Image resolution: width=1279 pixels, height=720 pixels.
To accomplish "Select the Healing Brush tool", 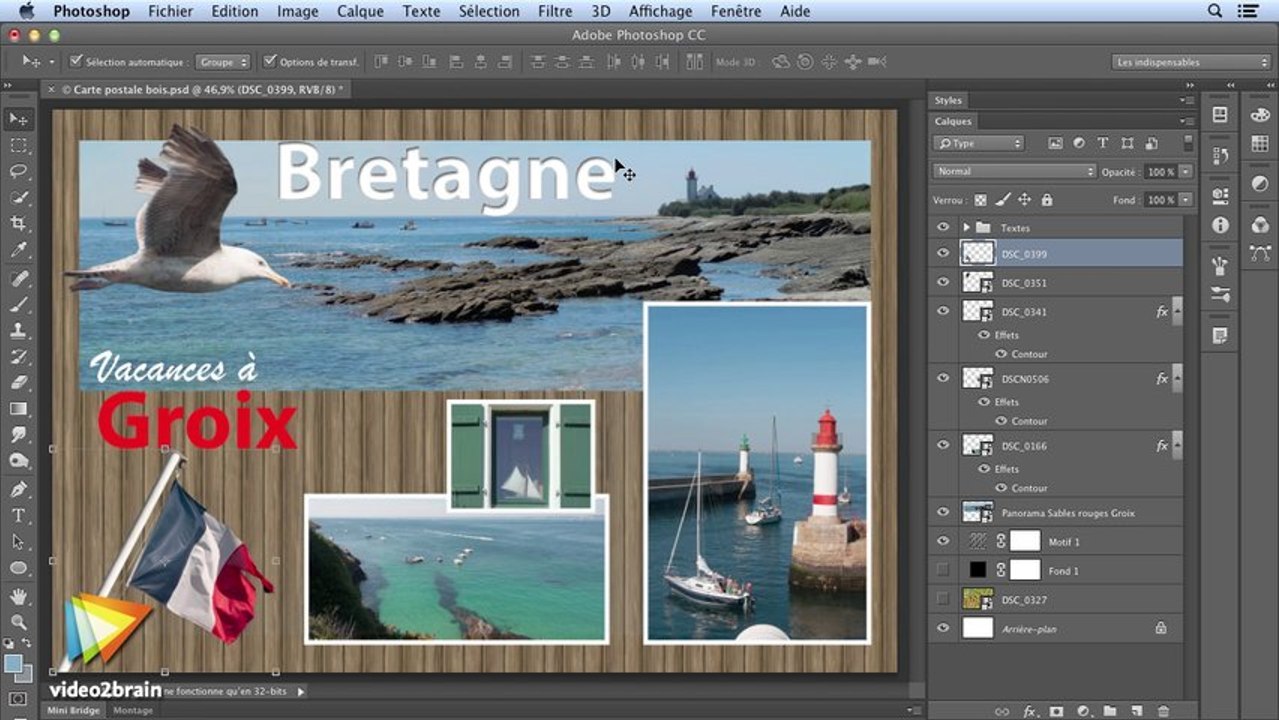I will coord(18,279).
